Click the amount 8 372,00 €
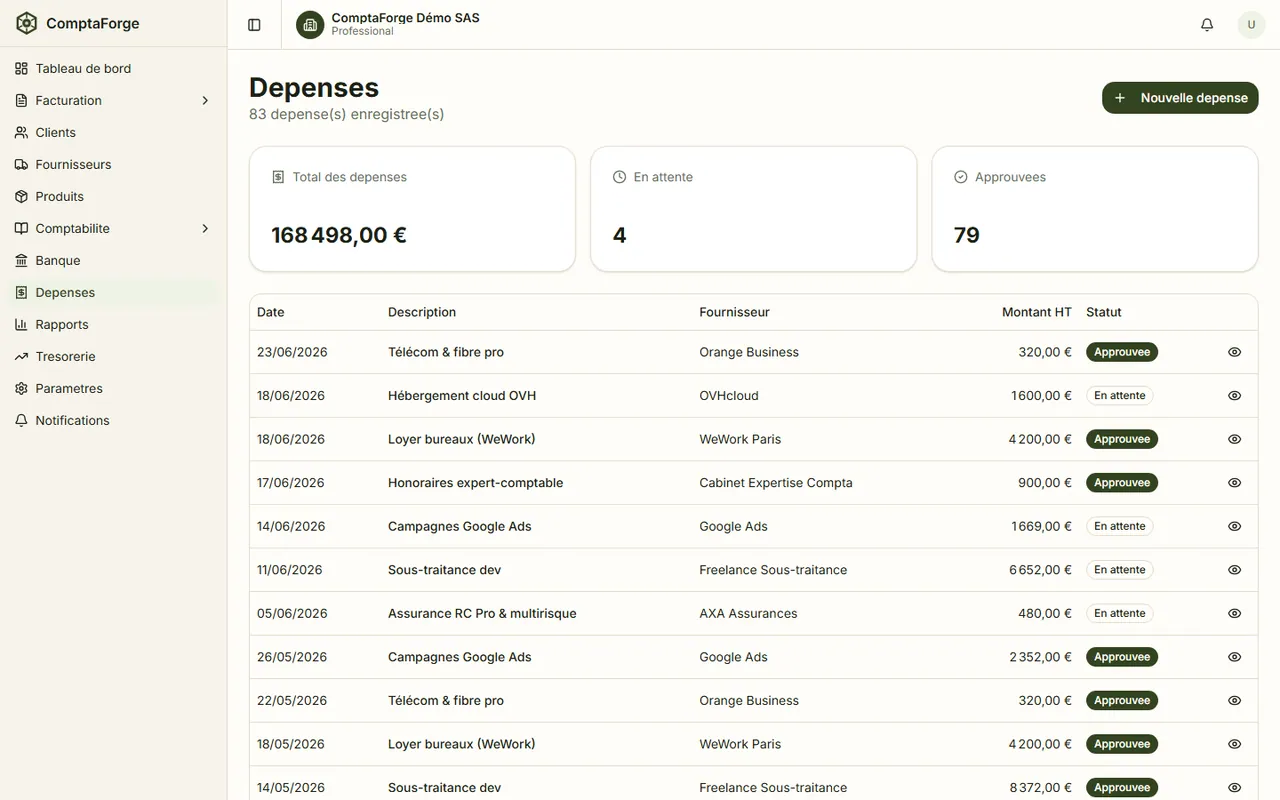Screen dimensions: 1280x800 click(1040, 788)
